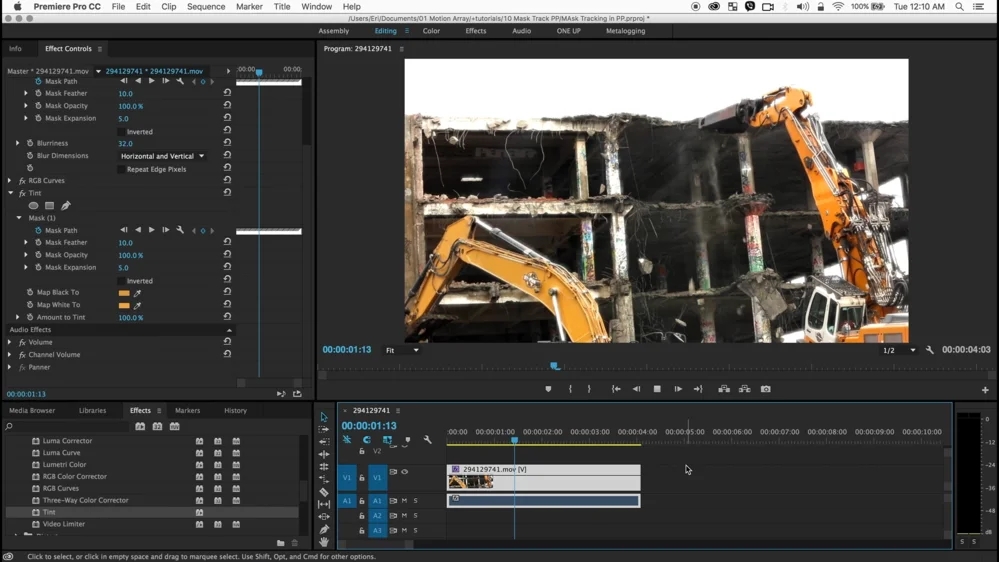The width and height of the screenshot is (999, 562).
Task: Click Mark In button
Action: 570,389
